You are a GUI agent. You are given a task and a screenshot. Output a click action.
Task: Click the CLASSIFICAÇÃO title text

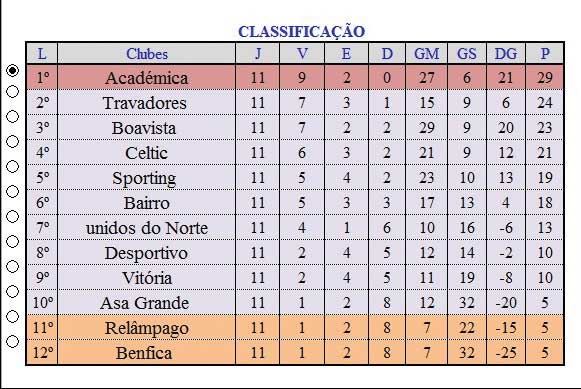pyautogui.click(x=301, y=31)
